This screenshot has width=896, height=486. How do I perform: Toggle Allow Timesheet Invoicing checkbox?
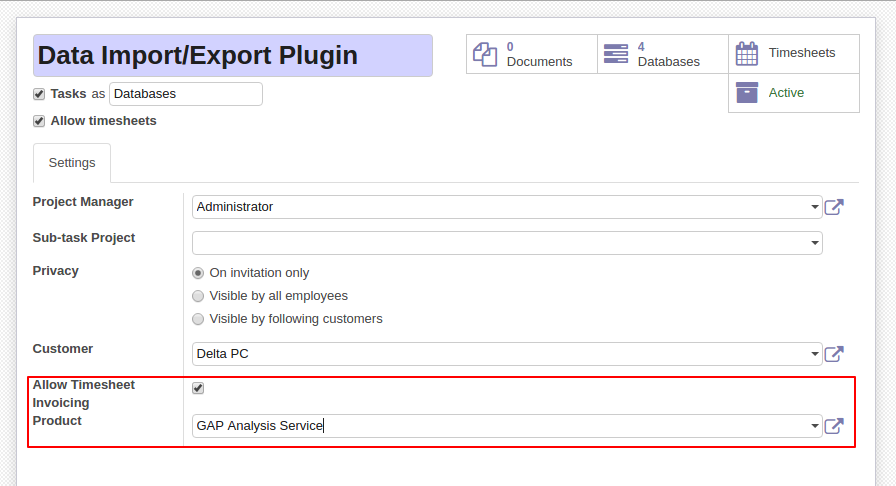[198, 388]
